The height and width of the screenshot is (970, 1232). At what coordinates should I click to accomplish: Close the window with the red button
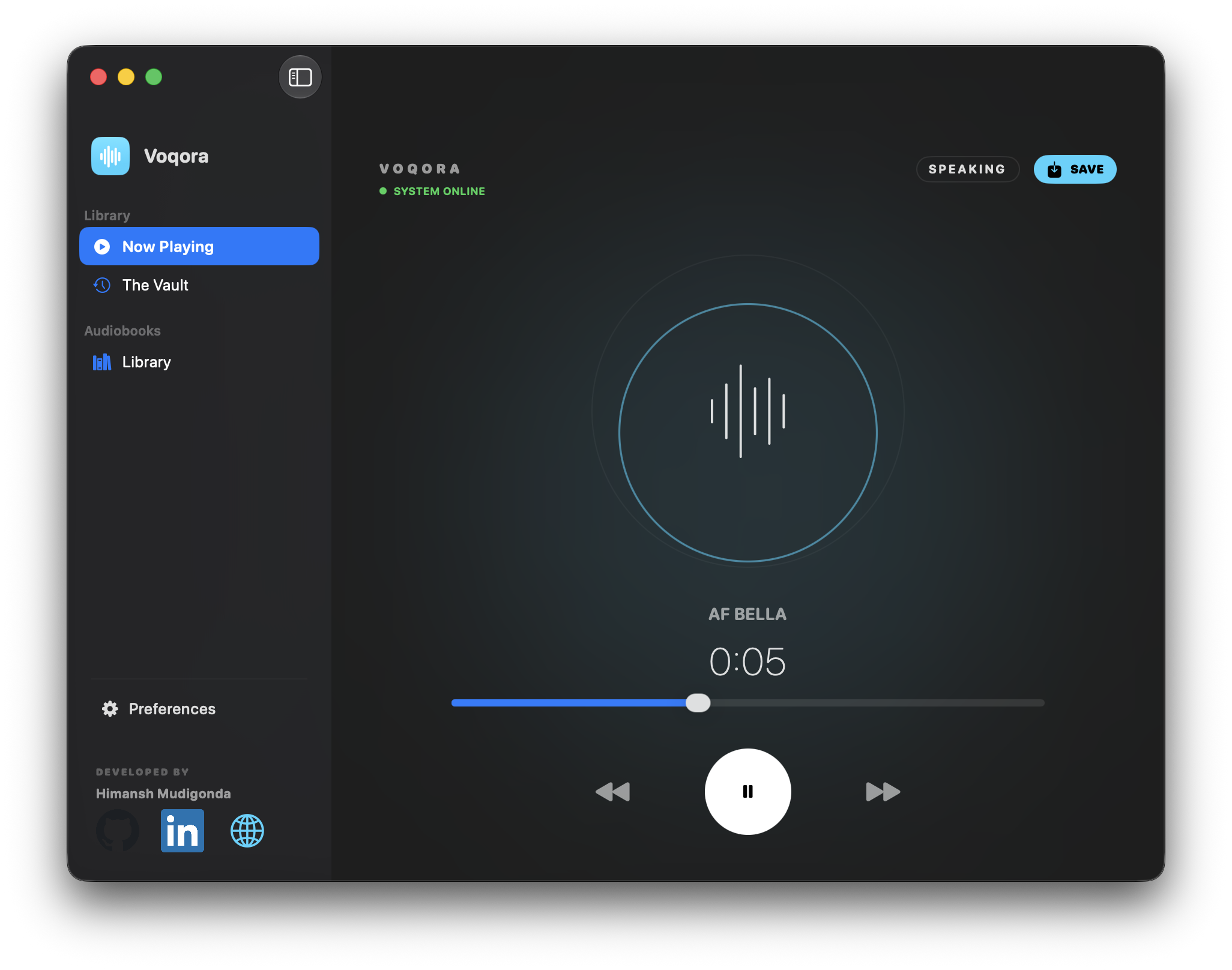pyautogui.click(x=98, y=77)
